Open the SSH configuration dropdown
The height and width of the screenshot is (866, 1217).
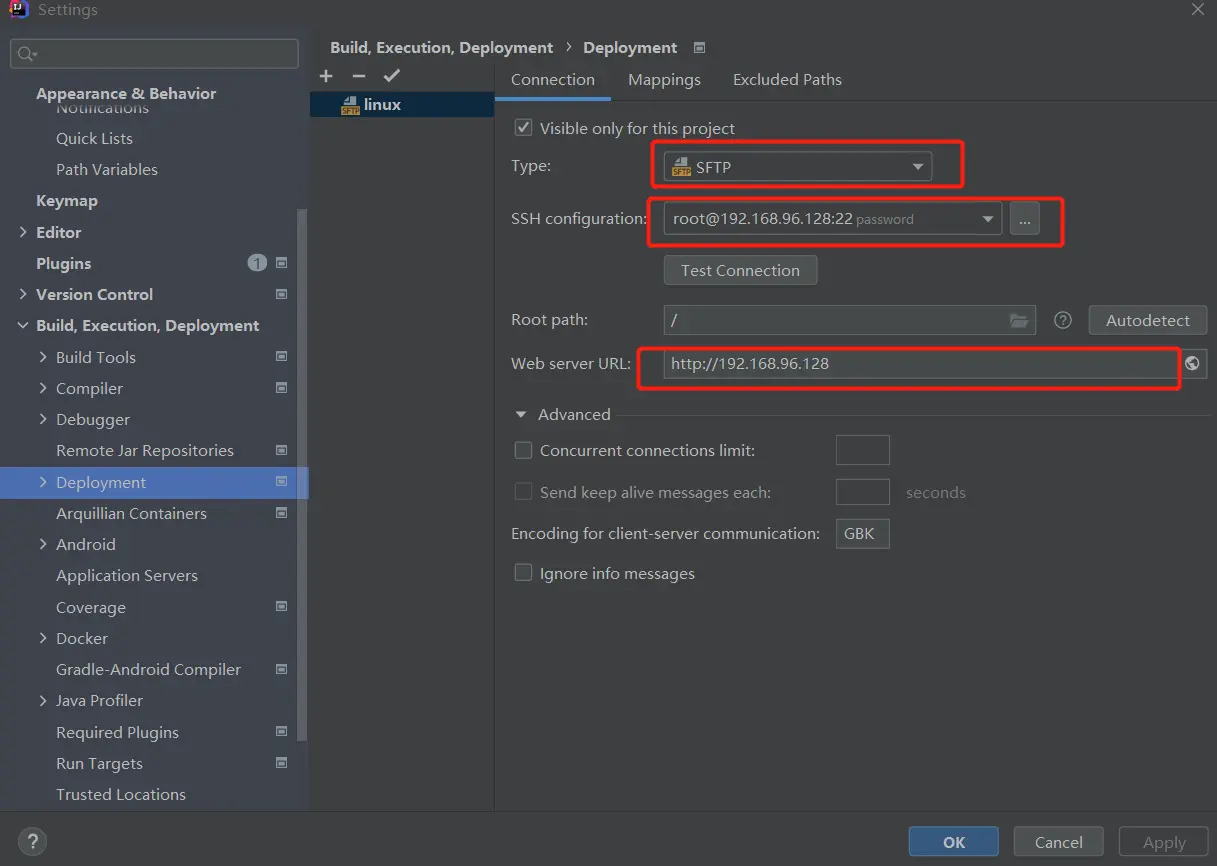[832, 219]
